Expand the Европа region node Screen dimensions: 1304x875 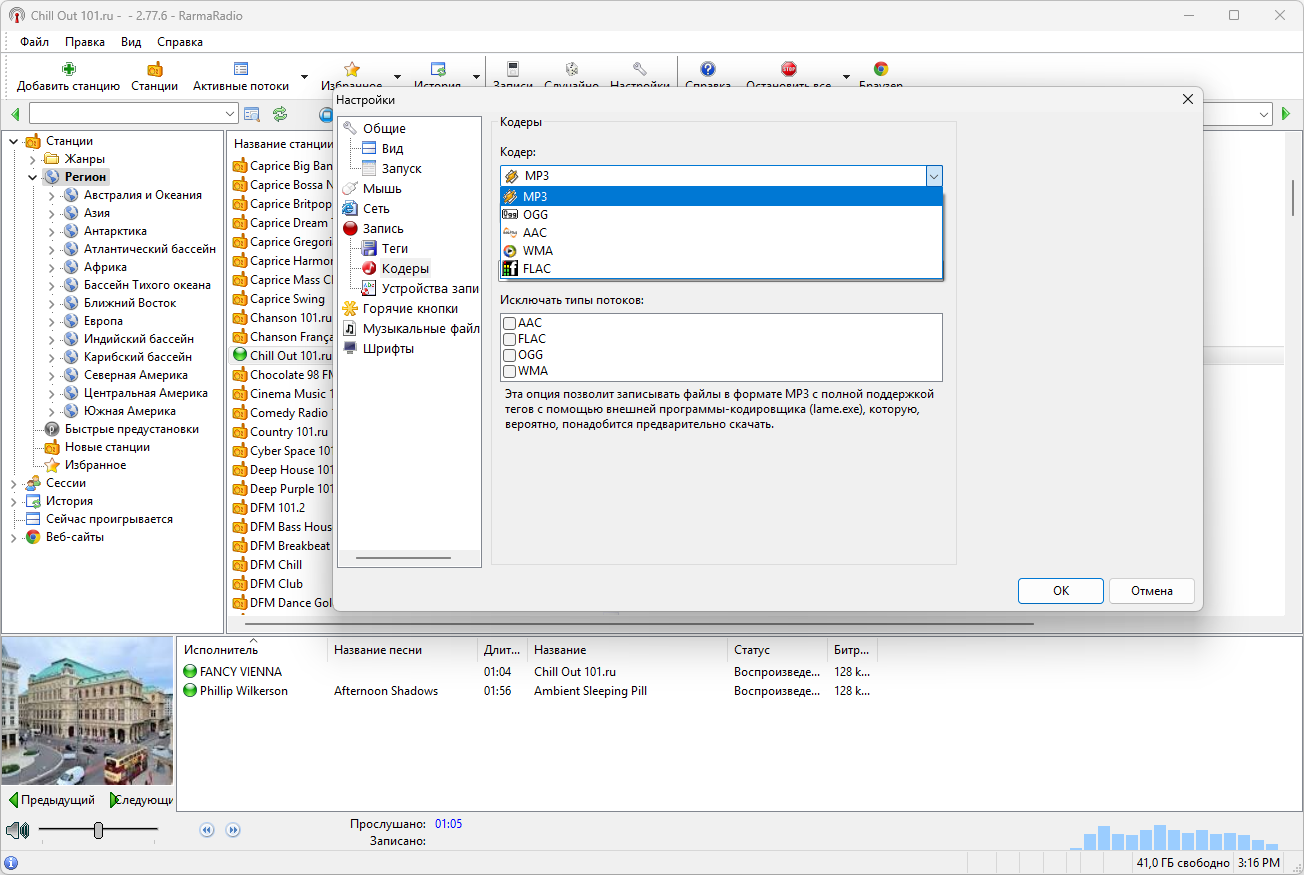tap(52, 321)
